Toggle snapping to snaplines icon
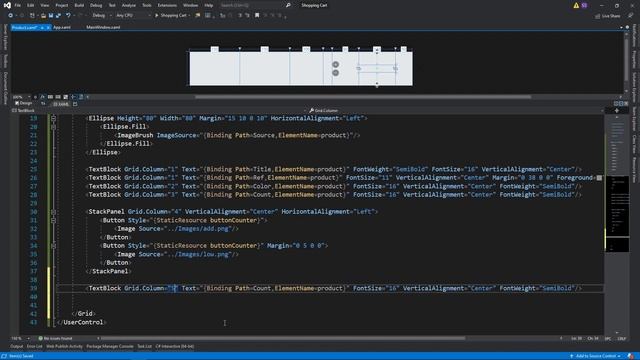 pyautogui.click(x=73, y=97)
